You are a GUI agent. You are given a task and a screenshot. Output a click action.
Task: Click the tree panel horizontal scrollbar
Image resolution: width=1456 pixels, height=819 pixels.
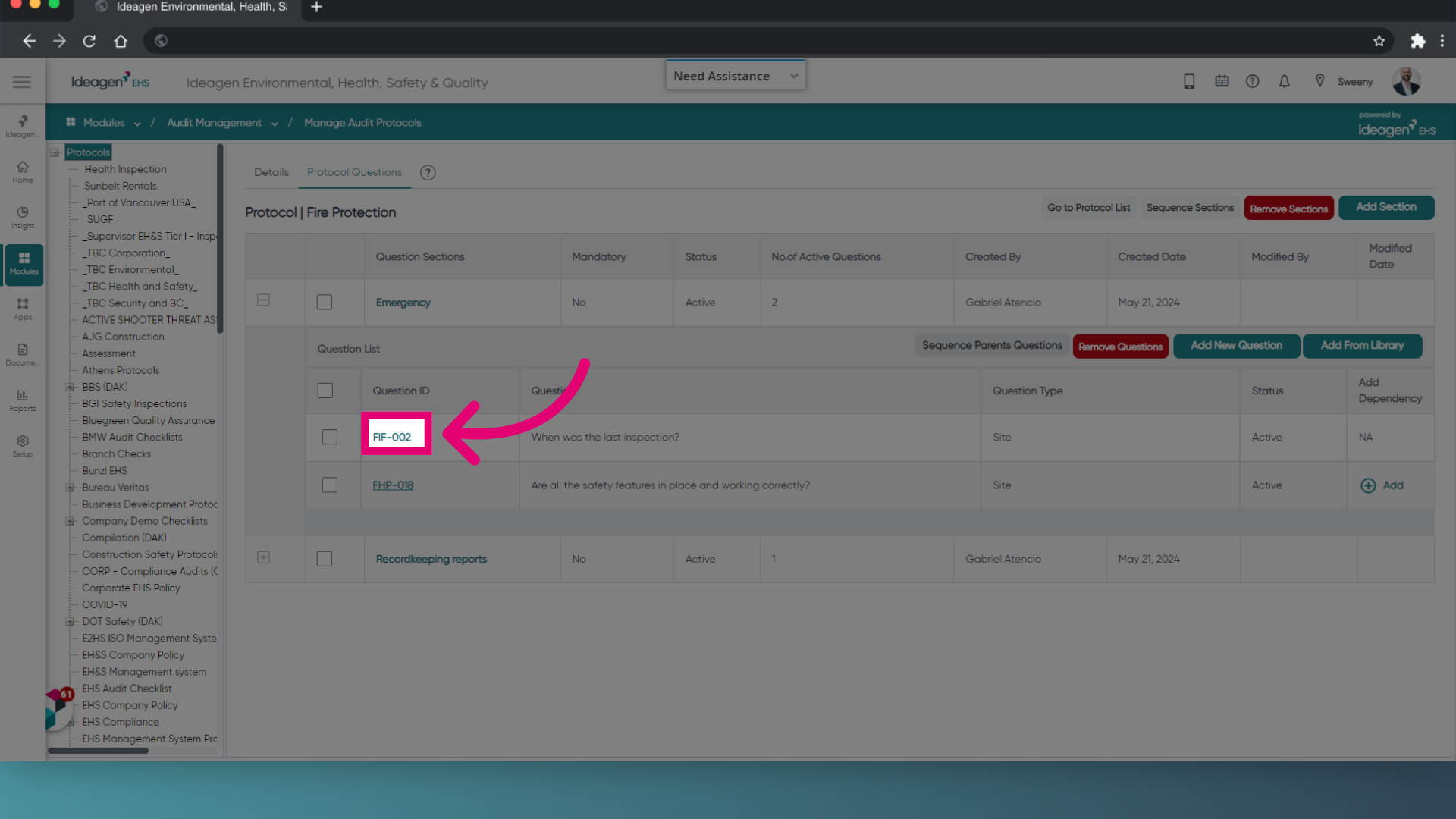click(x=99, y=751)
